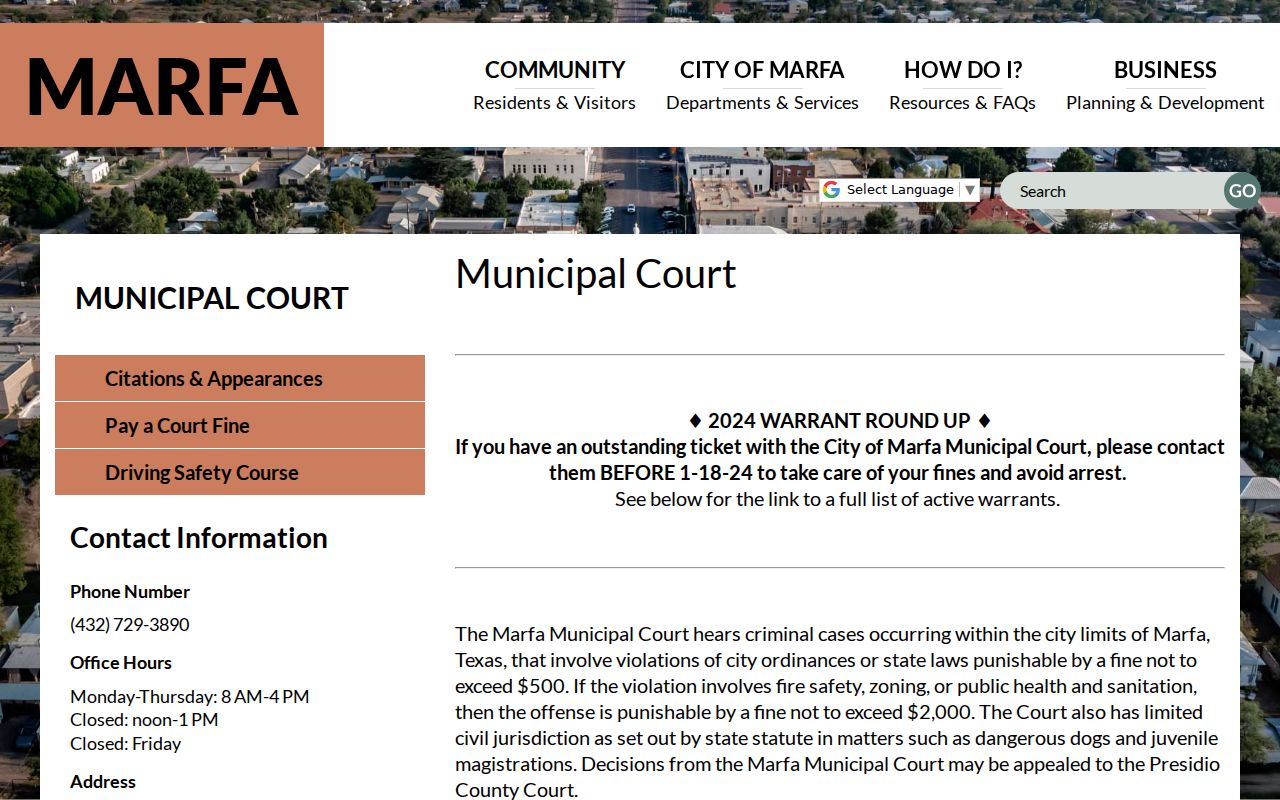Image resolution: width=1280 pixels, height=800 pixels.
Task: Click the phone number (432) 729-3890
Action: click(x=130, y=624)
